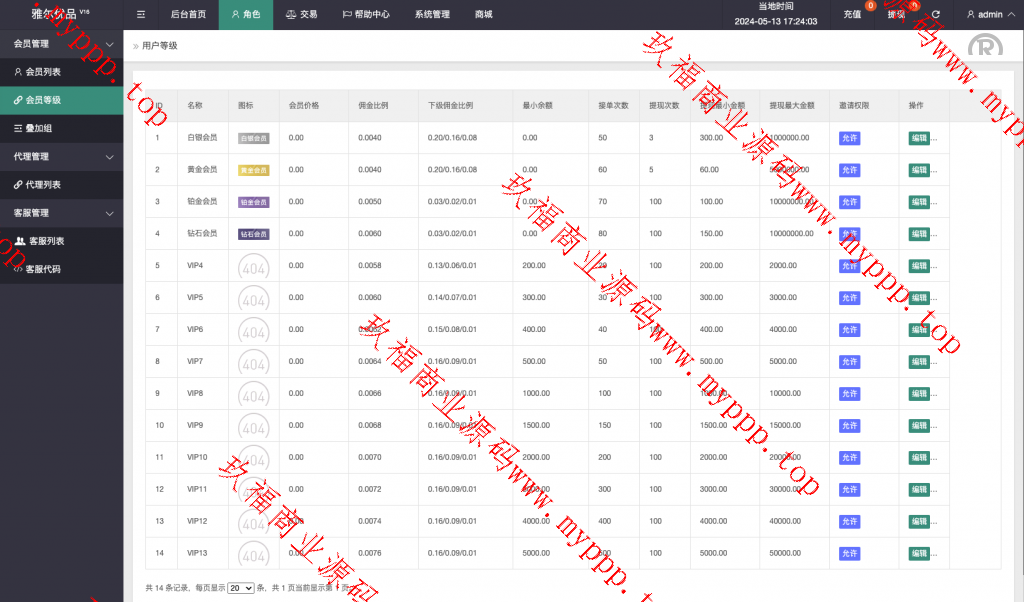
Task: Toggle 允许 invite permission for 白银会员
Action: [x=849, y=138]
